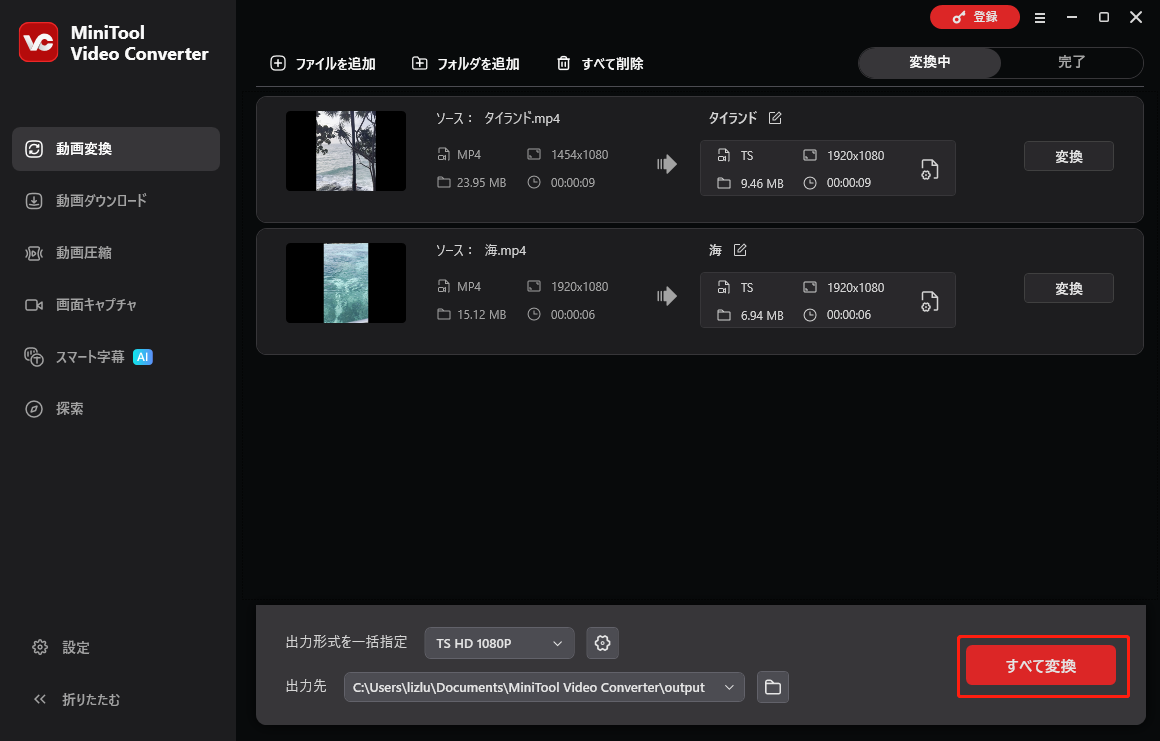Switch to the 完了 completed tab
This screenshot has width=1160, height=741.
(1071, 62)
